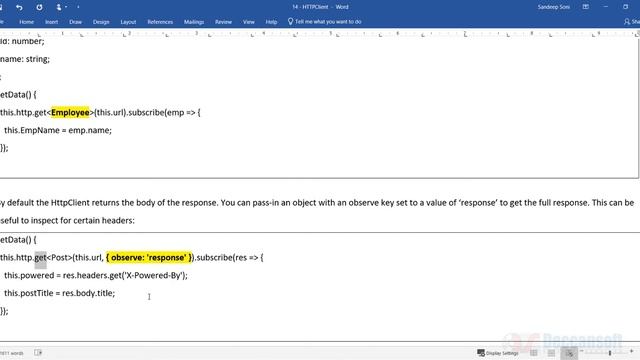
Task: Open the Home ribbon tab
Action: click(27, 22)
